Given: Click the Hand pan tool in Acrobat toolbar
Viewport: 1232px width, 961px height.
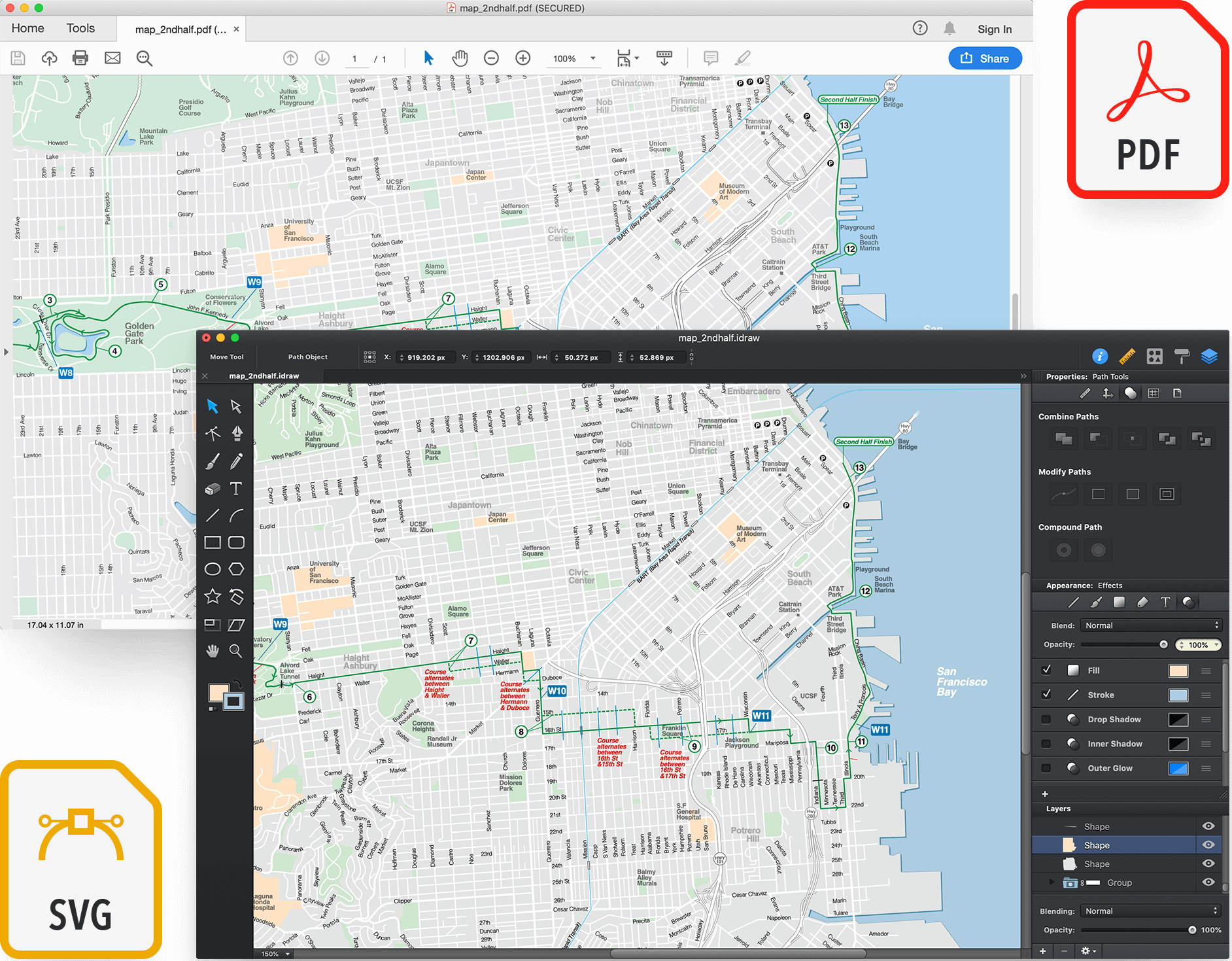Looking at the screenshot, I should tap(460, 58).
